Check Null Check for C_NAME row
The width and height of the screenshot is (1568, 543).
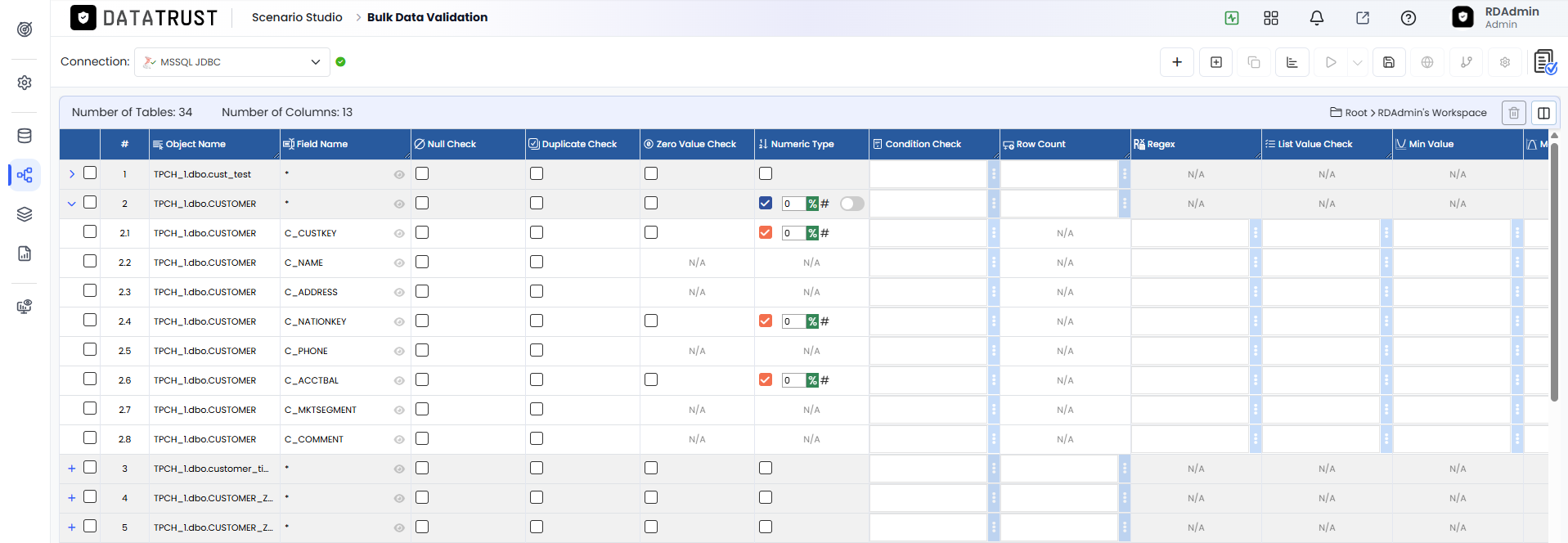click(x=422, y=262)
